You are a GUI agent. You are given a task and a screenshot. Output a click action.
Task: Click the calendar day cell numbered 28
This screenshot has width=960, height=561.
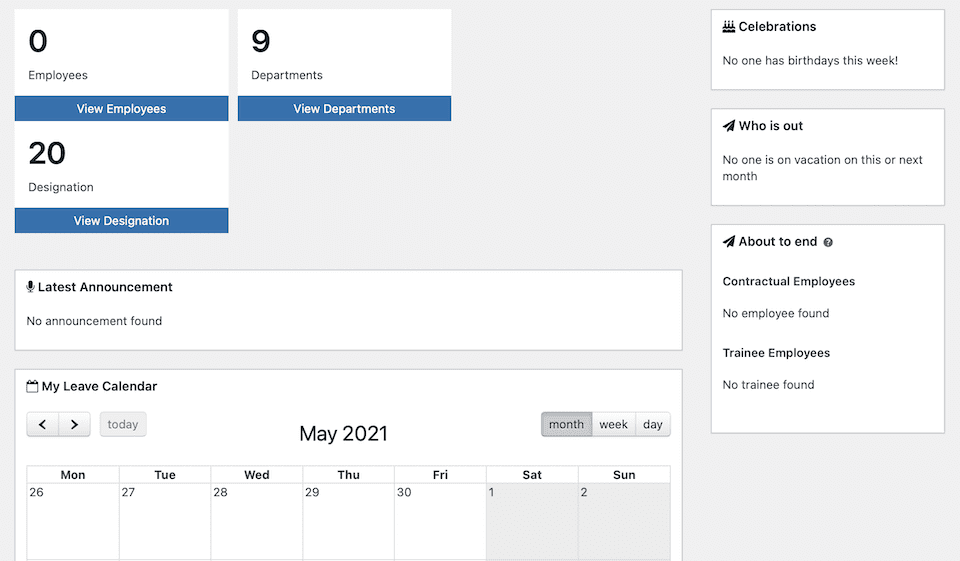tap(256, 521)
